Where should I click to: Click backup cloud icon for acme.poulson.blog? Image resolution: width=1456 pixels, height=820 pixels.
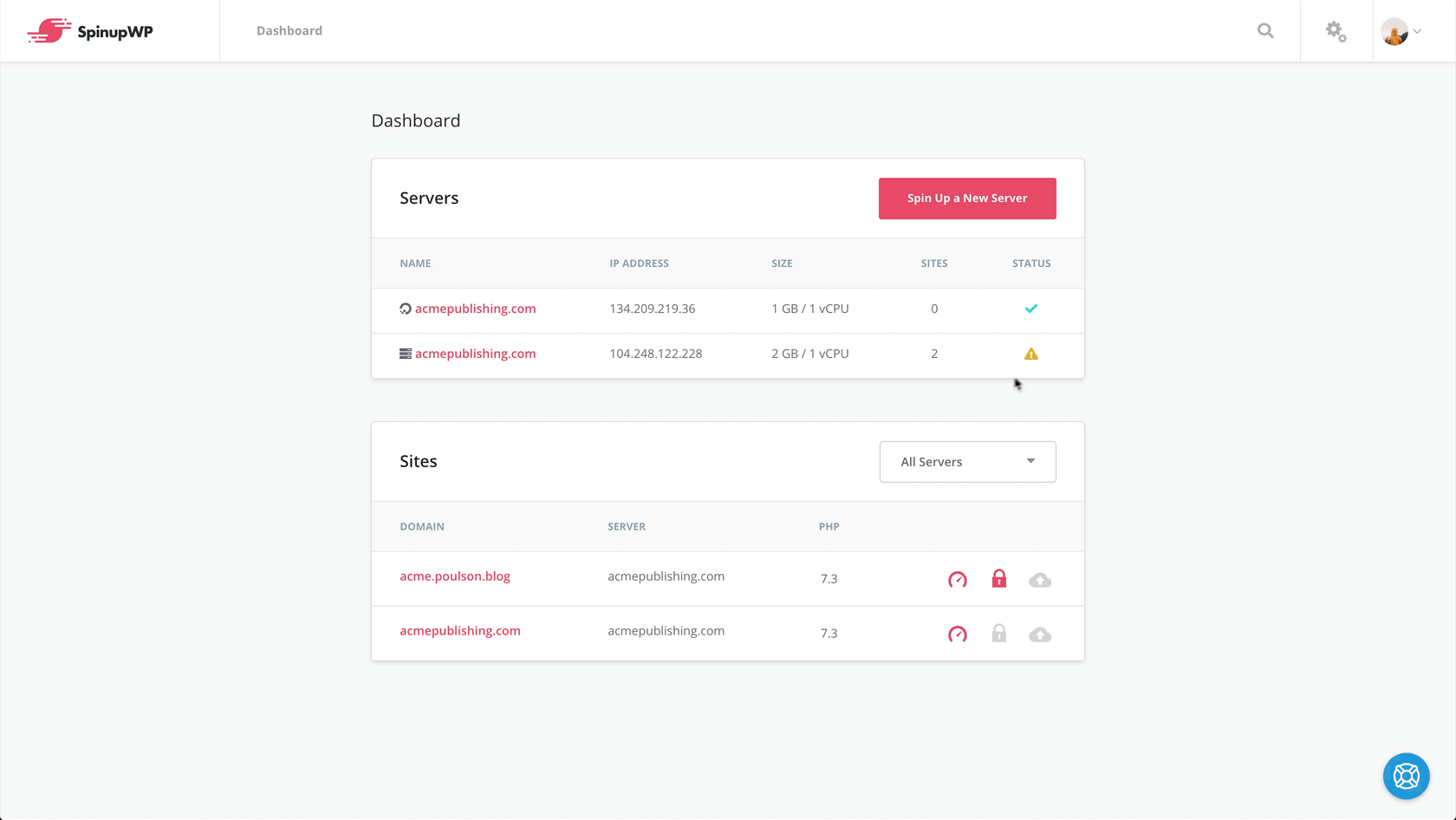click(x=1040, y=580)
